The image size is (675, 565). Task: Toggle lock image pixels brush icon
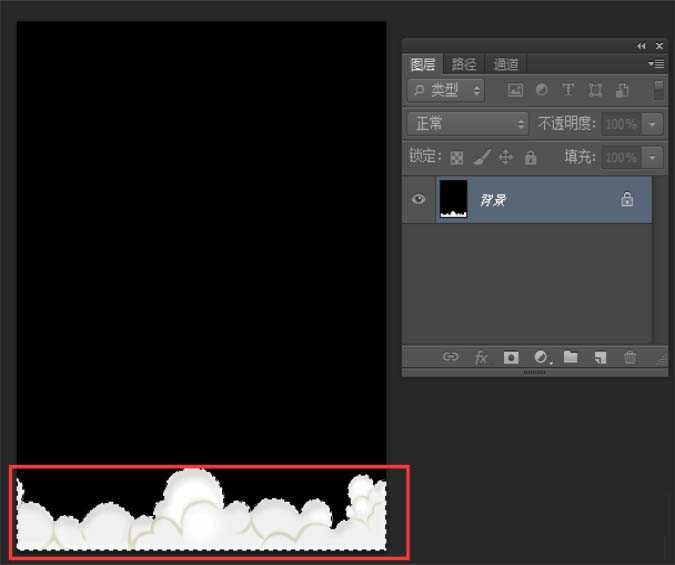pyautogui.click(x=481, y=157)
